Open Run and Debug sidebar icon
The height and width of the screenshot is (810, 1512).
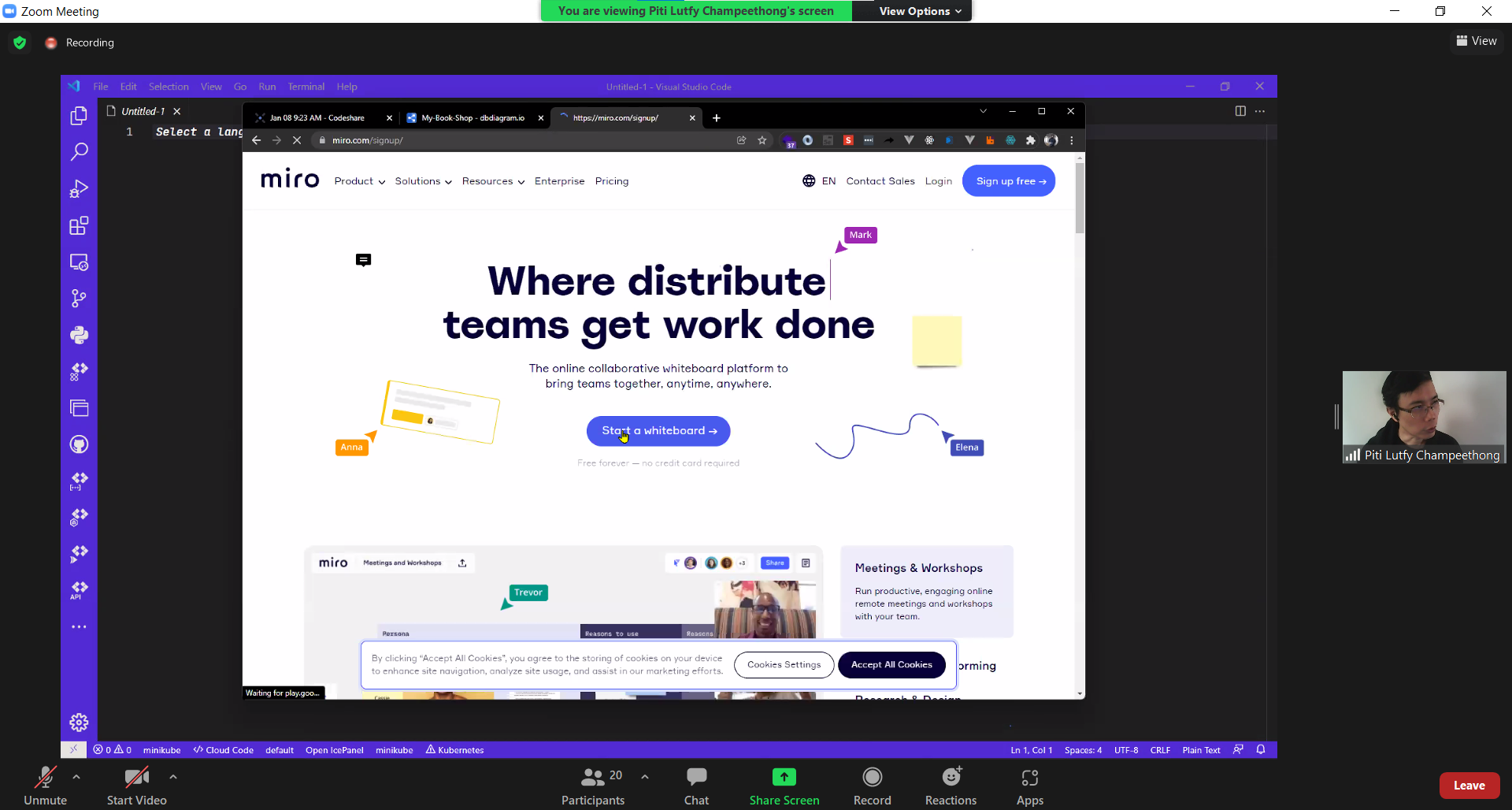[79, 188]
